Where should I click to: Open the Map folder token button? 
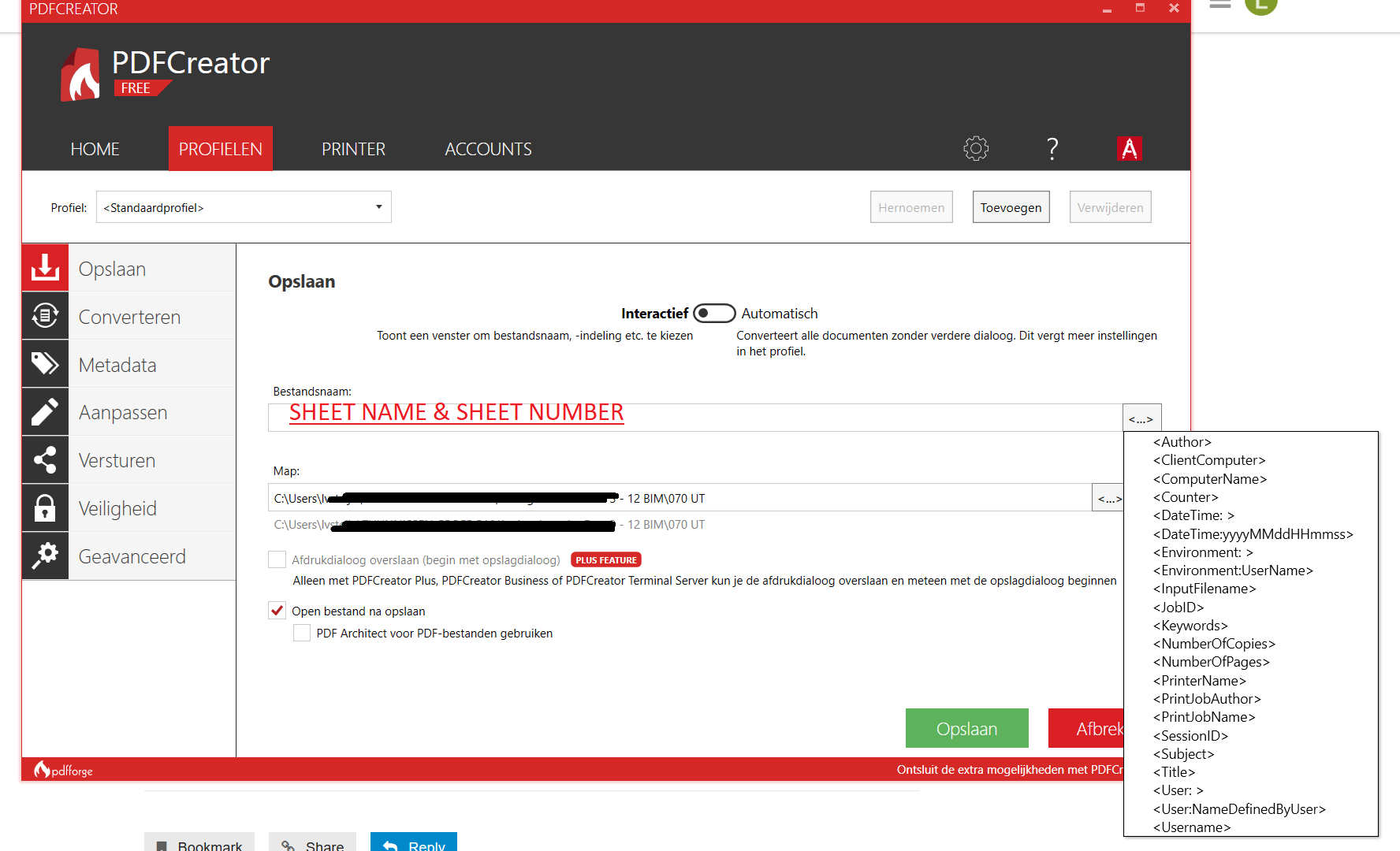click(x=1108, y=498)
